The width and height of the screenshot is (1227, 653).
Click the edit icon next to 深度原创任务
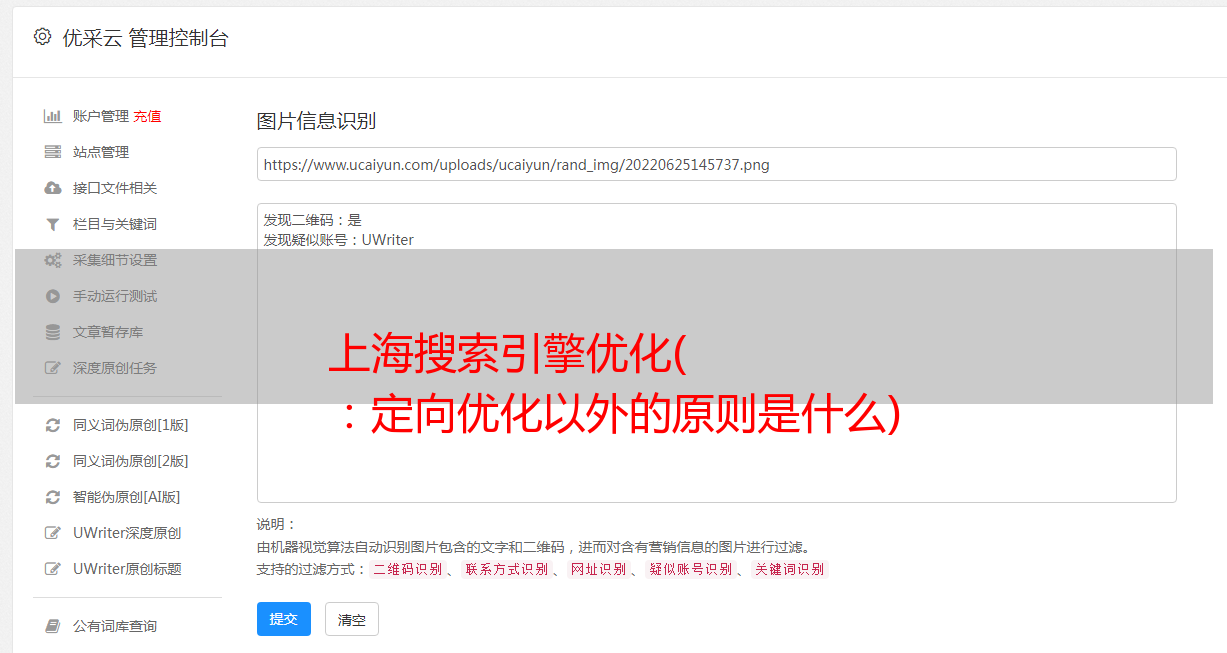click(53, 368)
